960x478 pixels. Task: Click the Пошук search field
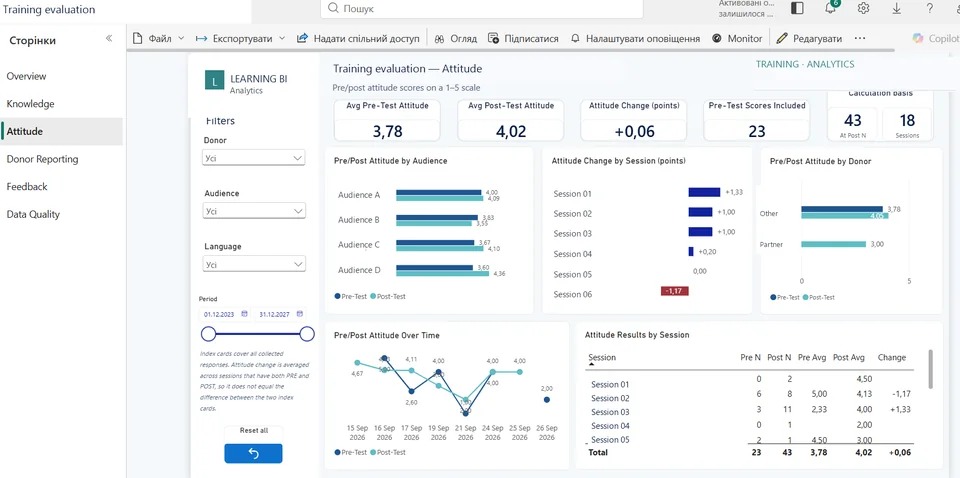pyautogui.click(x=482, y=9)
